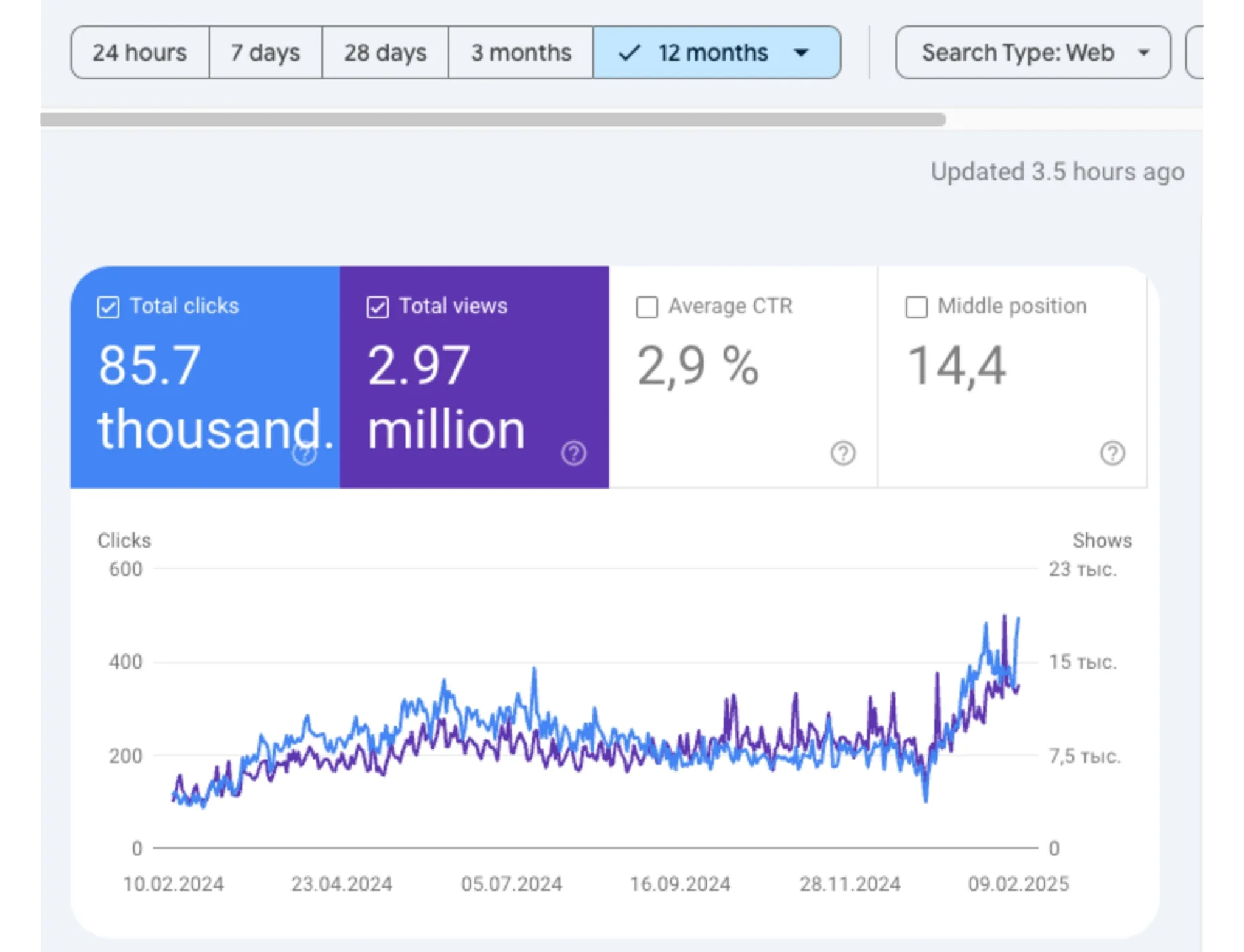This screenshot has height=952, width=1244.
Task: Enable the Average CTR checkbox
Action: 647,307
